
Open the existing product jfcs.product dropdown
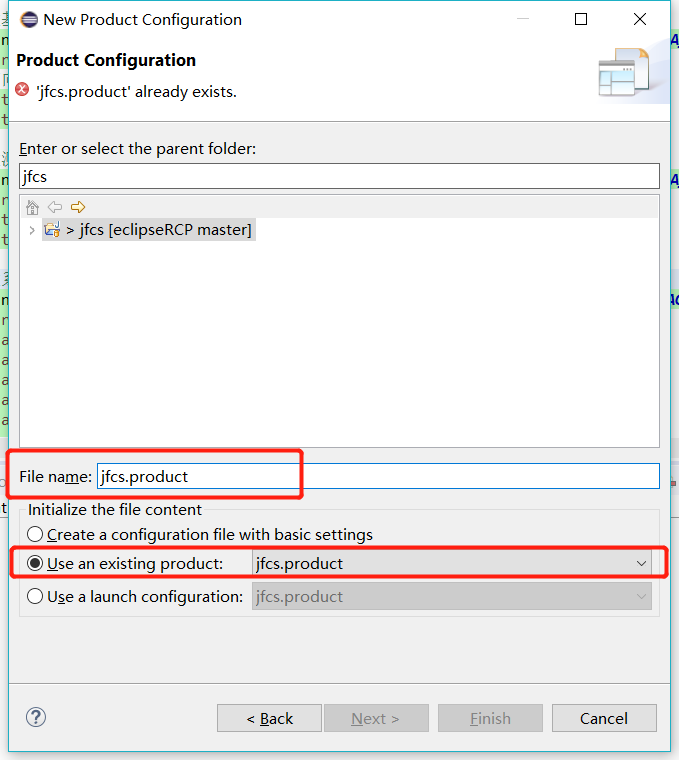click(452, 563)
